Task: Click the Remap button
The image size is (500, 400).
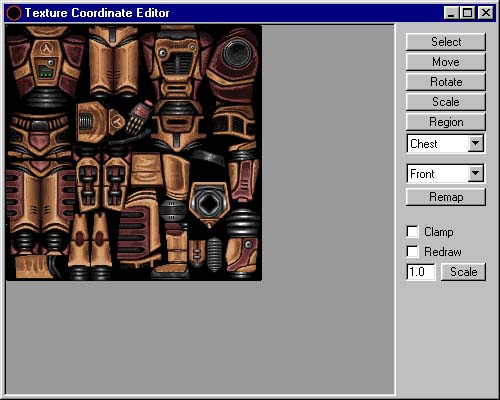Action: [446, 197]
